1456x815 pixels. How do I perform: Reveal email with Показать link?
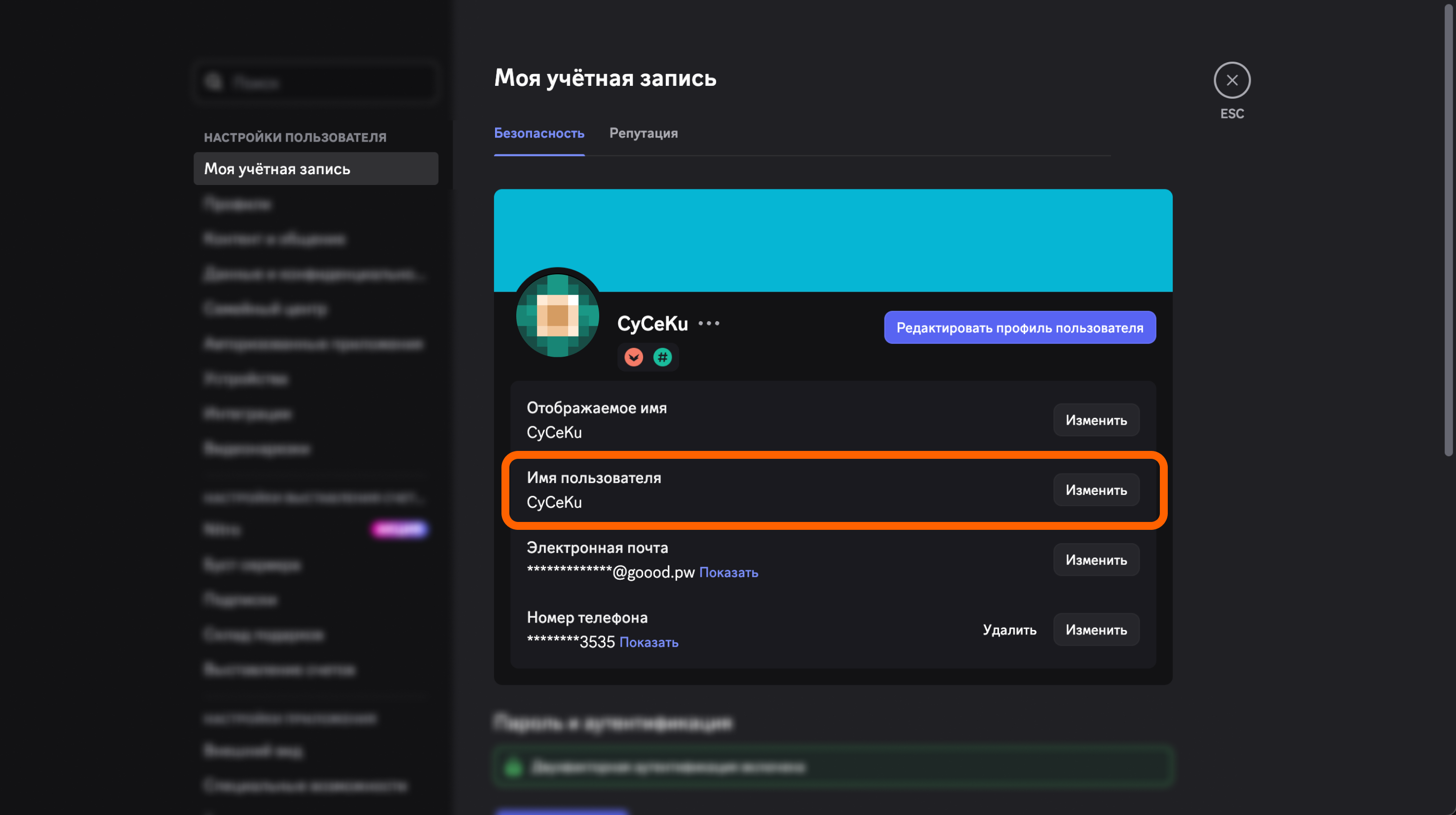728,573
